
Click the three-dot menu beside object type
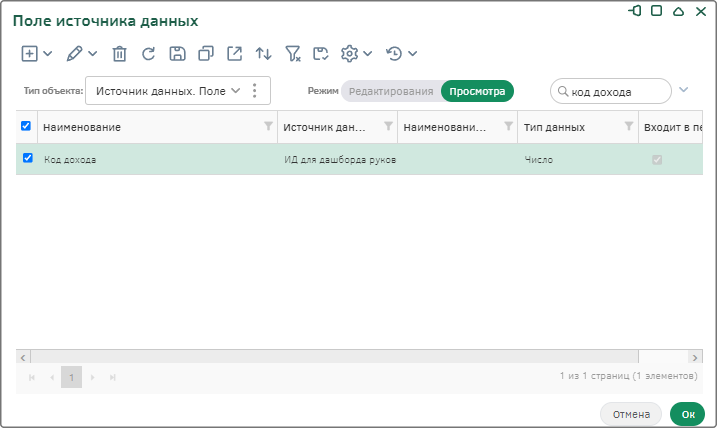[x=255, y=91]
